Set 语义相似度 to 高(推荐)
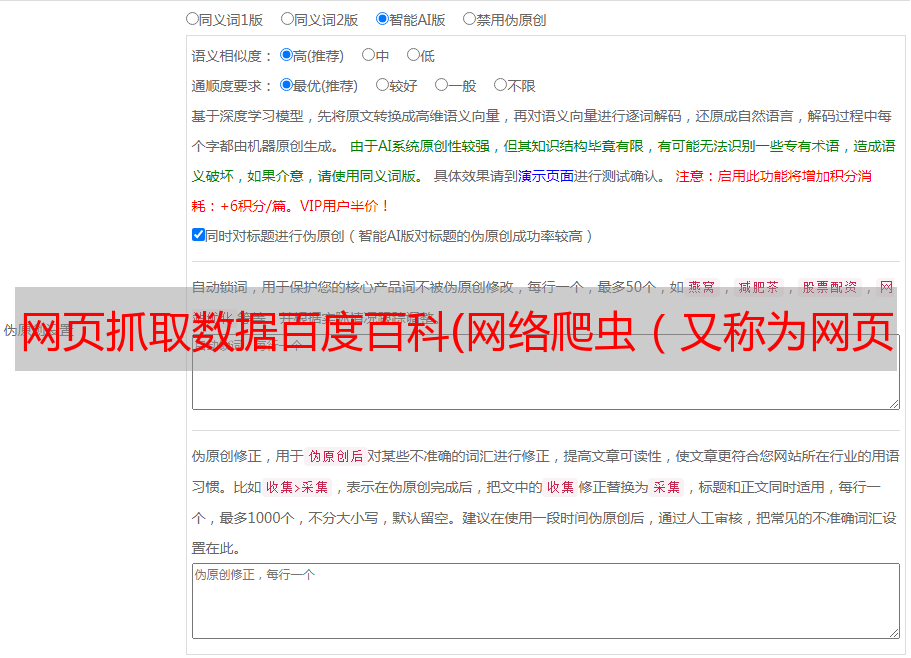This screenshot has width=911, height=658. point(286,55)
